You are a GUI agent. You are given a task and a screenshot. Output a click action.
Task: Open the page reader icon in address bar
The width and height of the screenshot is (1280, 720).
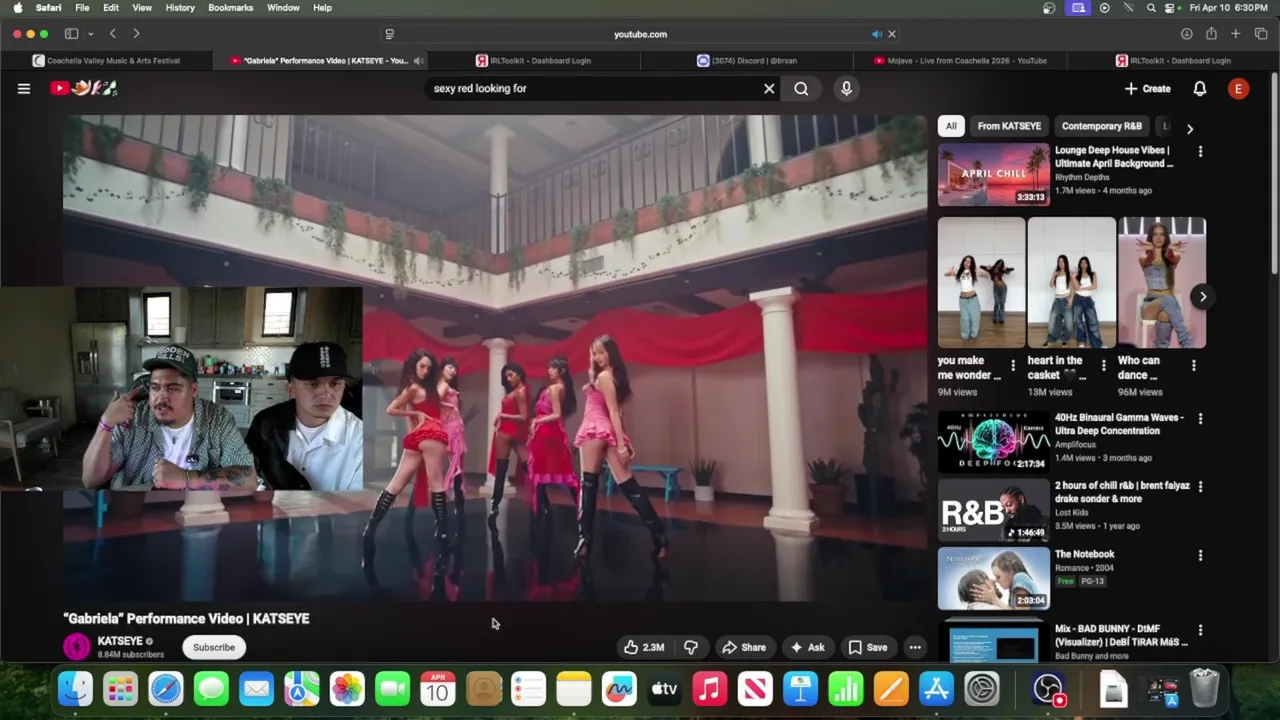coord(389,34)
